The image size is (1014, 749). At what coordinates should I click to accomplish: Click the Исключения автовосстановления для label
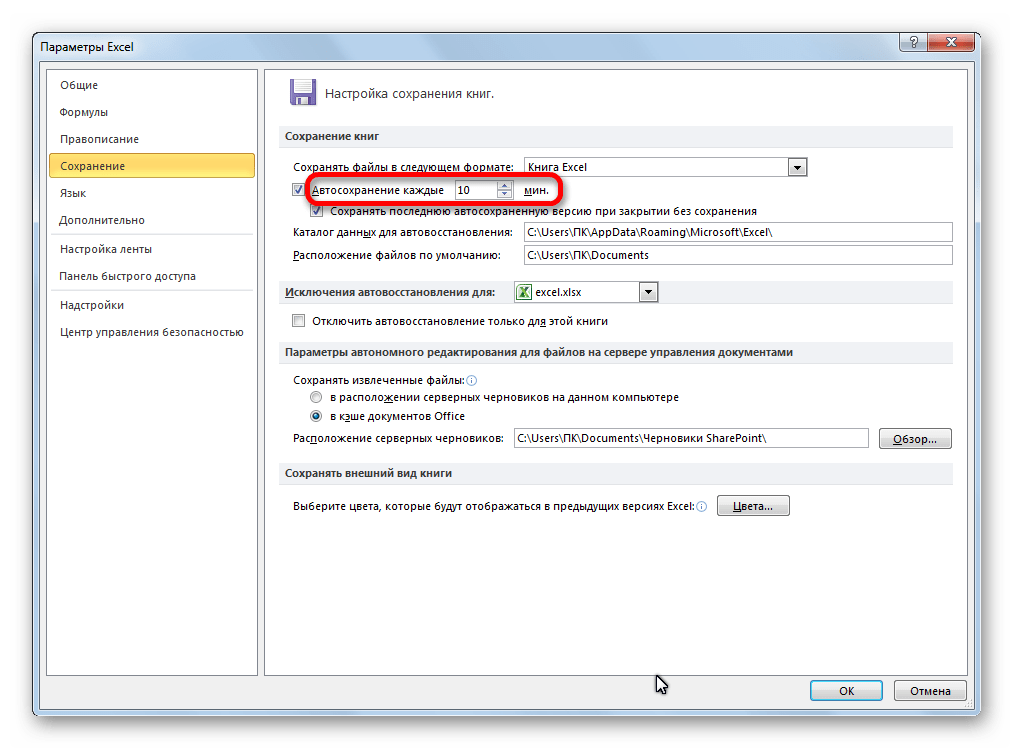point(390,292)
